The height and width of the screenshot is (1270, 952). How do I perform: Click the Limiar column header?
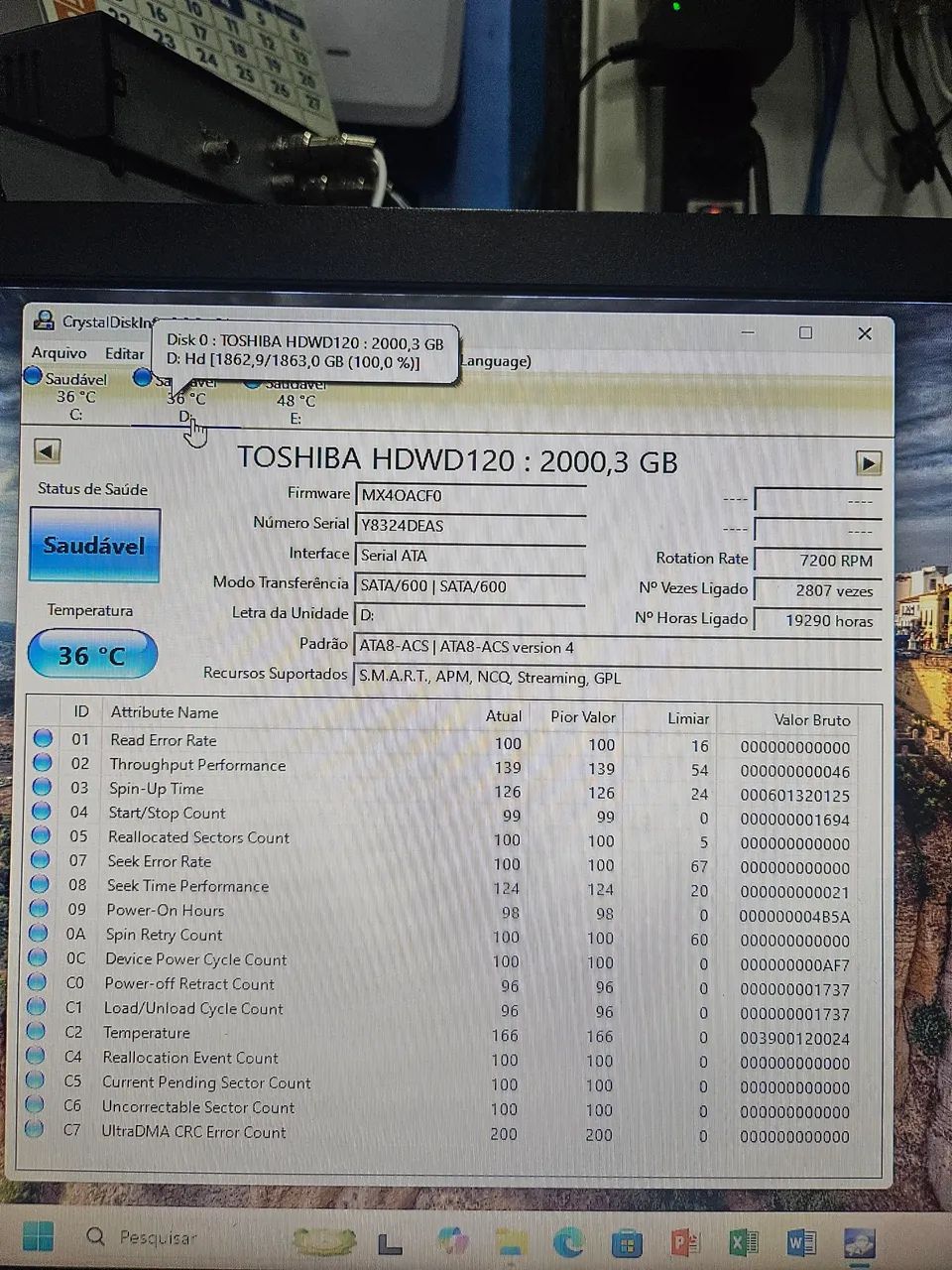tap(688, 718)
